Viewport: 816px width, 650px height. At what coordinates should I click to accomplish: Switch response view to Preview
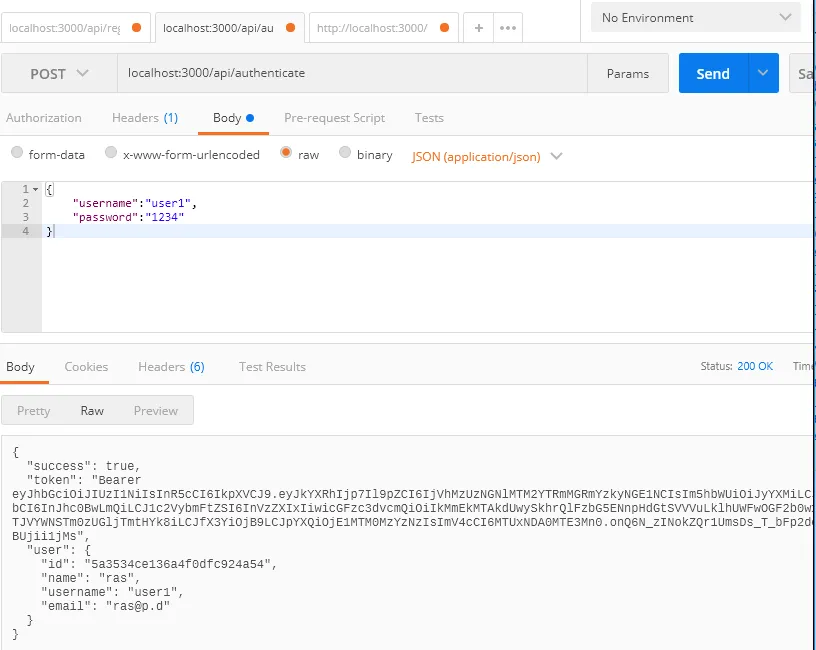tap(155, 411)
